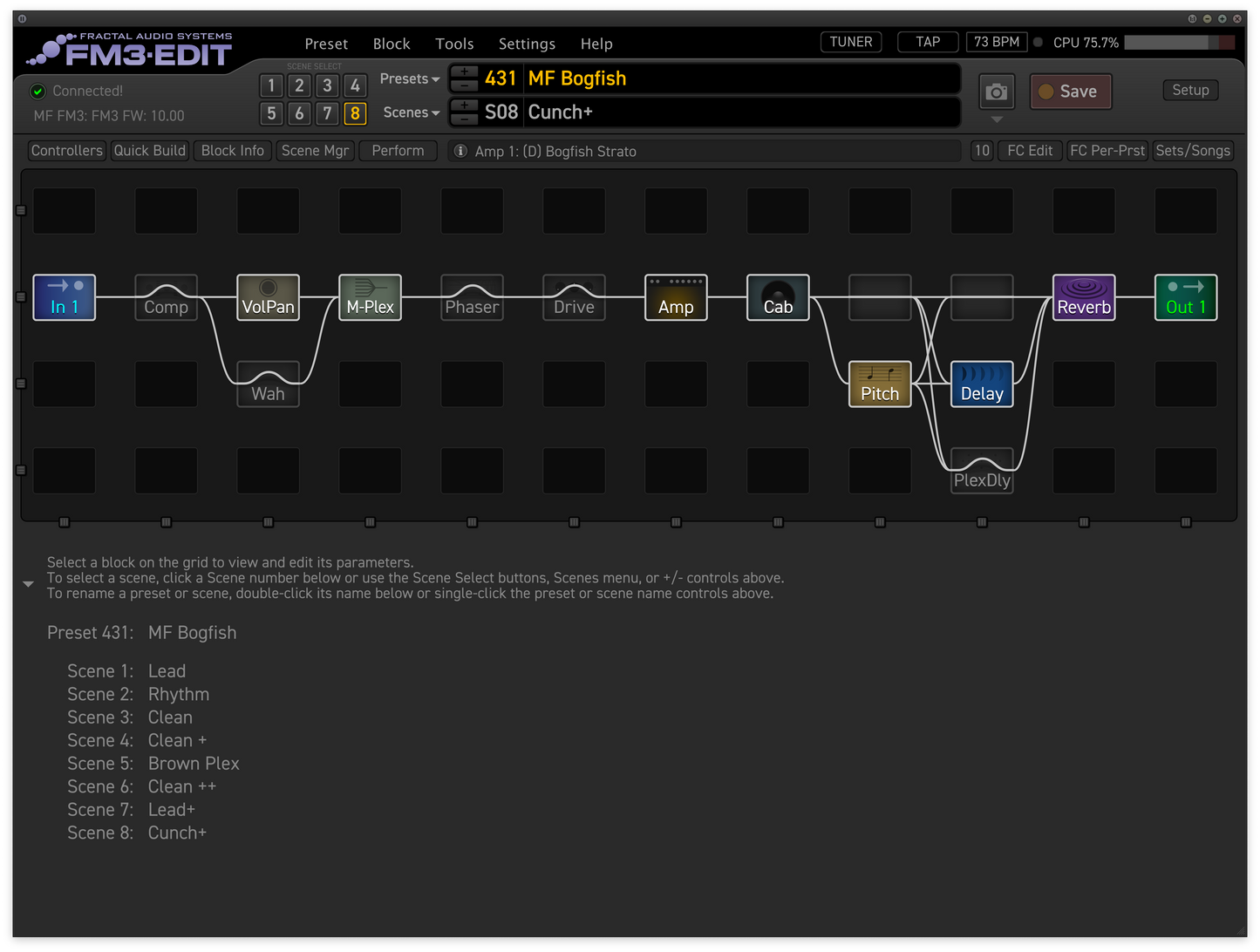Take a snapshot with the camera icon

(x=997, y=91)
